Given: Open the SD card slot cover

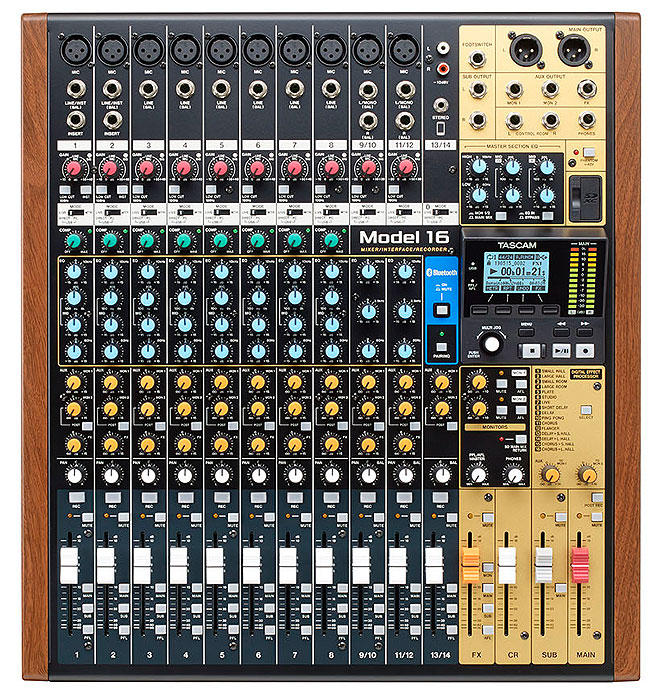Looking at the screenshot, I should pyautogui.click(x=585, y=198).
